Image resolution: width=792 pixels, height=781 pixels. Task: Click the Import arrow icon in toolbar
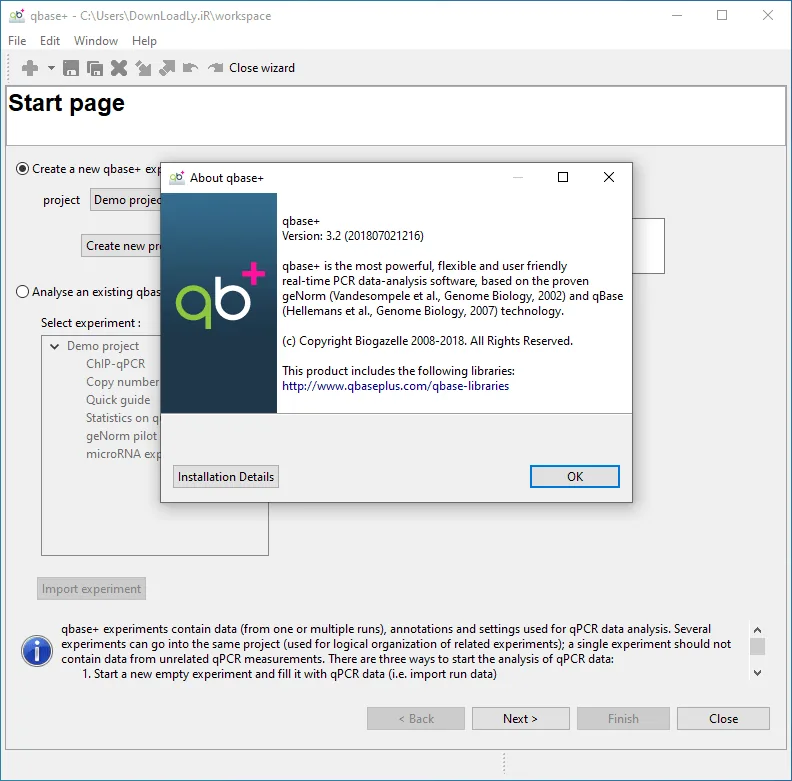coord(143,68)
